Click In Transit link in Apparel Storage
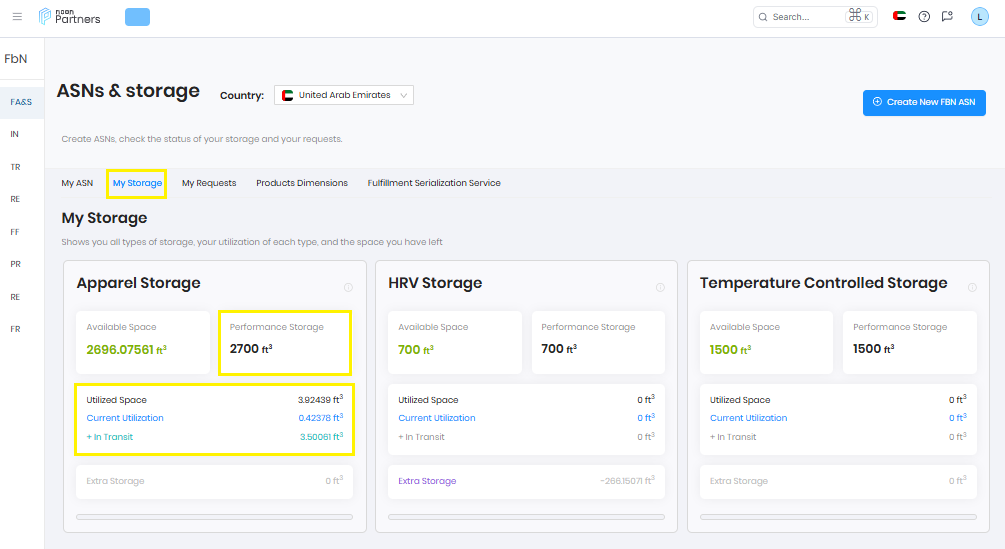Image resolution: width=1005 pixels, height=549 pixels. [x=110, y=437]
